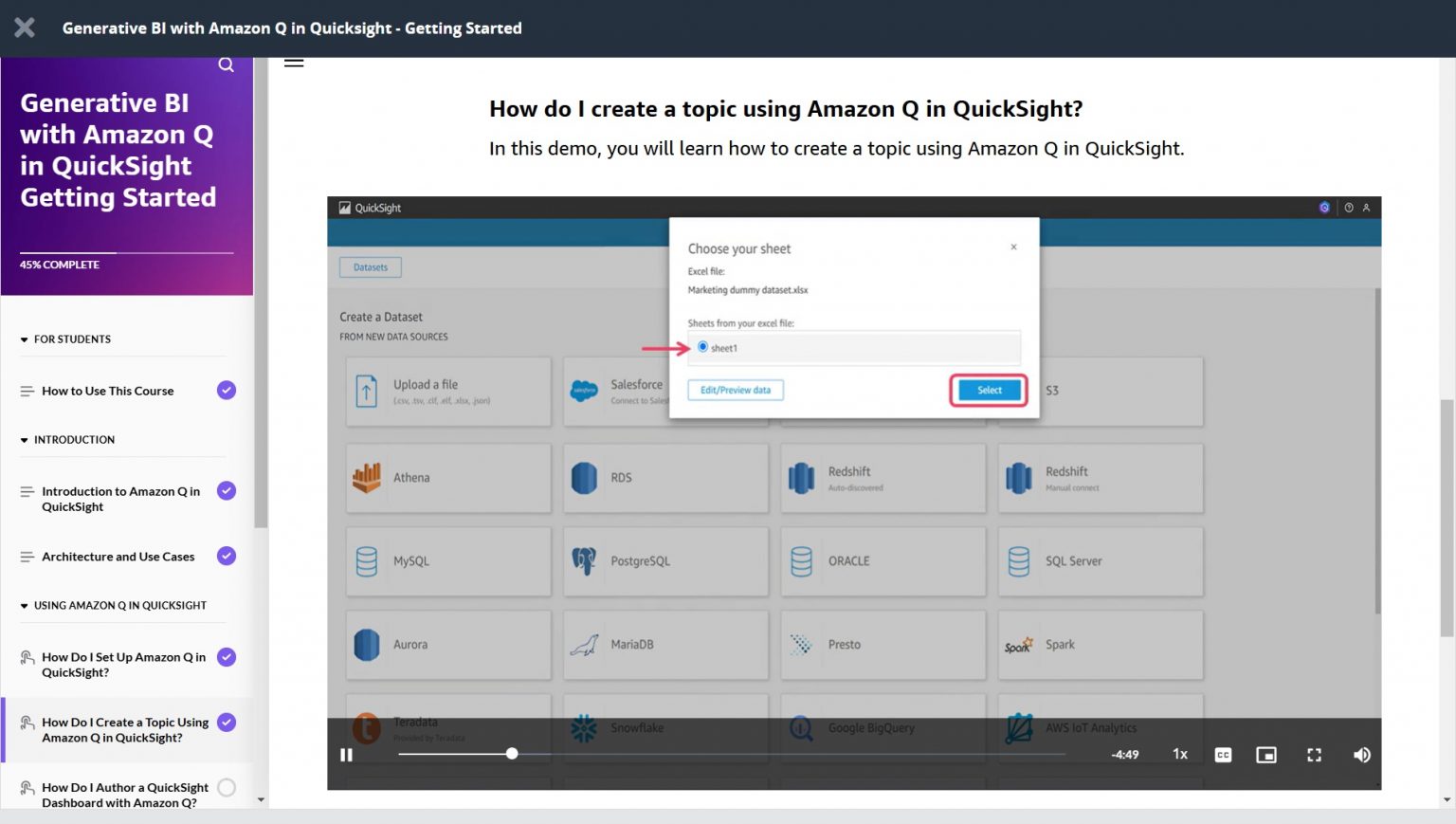Open the Architecture and Use Cases lesson
Image resolution: width=1456 pixels, height=824 pixels.
(118, 557)
